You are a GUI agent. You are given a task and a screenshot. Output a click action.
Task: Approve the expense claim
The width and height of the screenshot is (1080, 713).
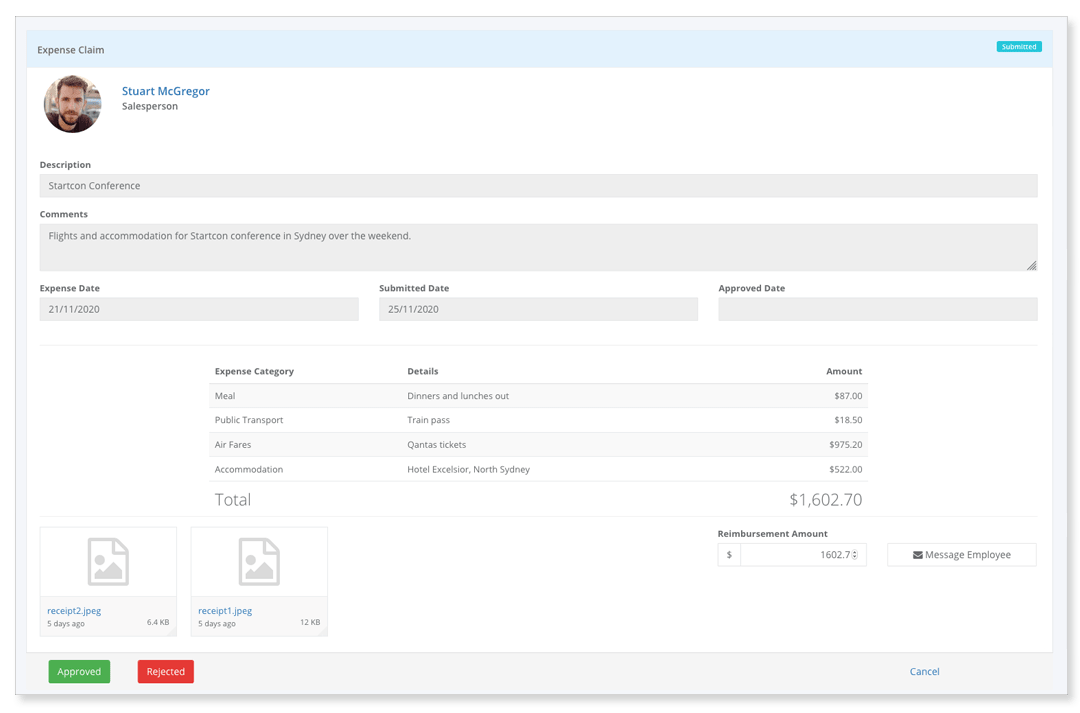coord(79,671)
